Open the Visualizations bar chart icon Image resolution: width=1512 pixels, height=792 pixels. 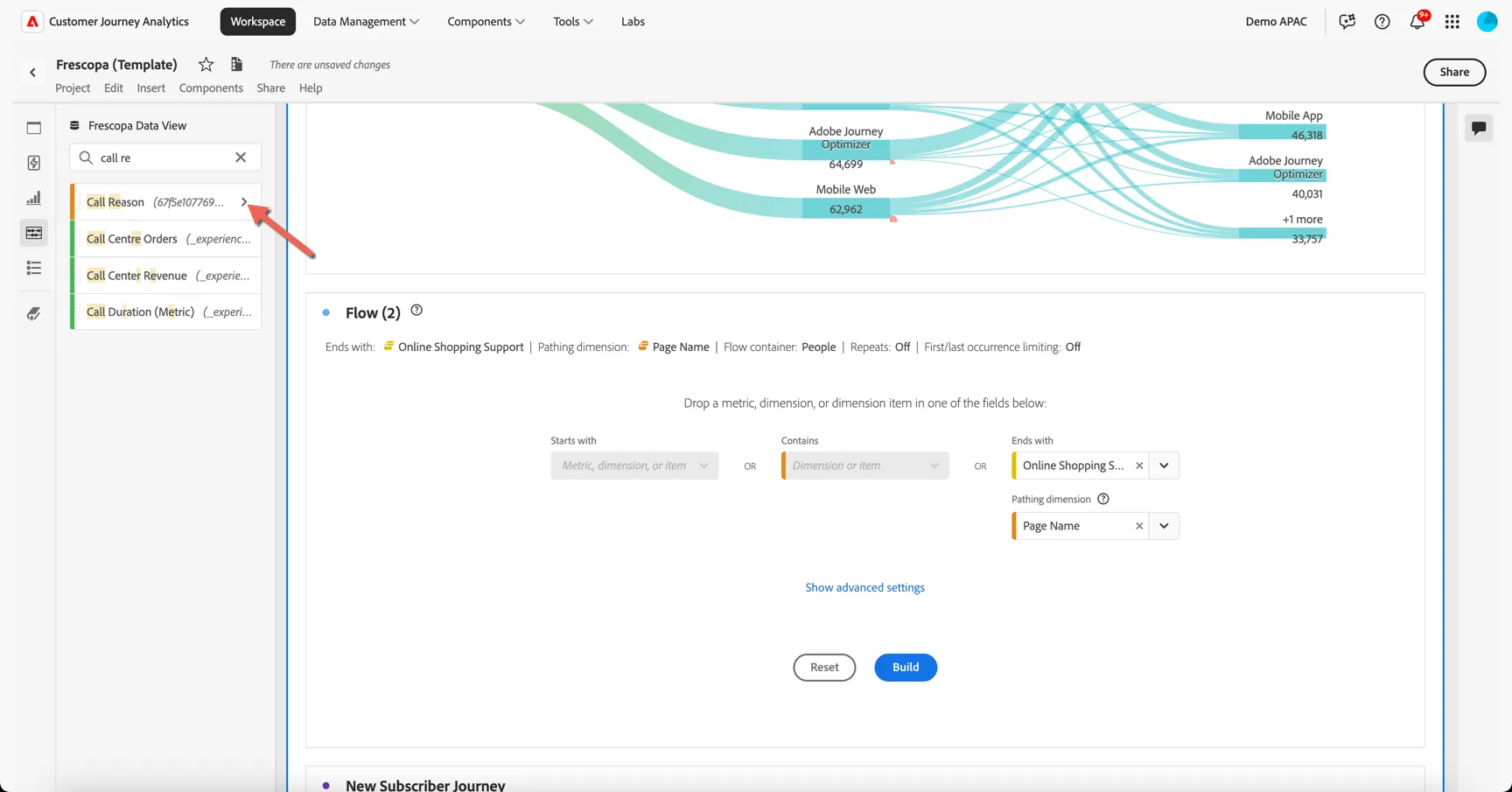(x=34, y=199)
